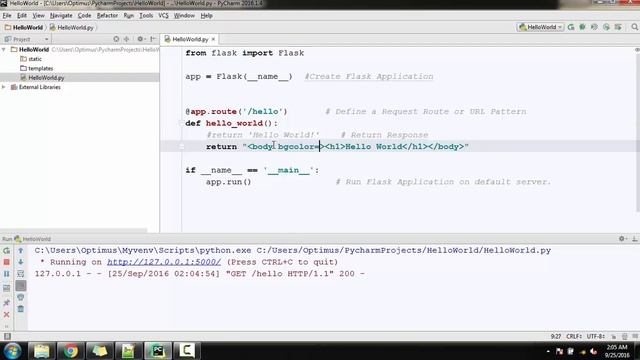This screenshot has width=640, height=360.
Task: Open the UTF-8 encoding selector
Action: pos(596,336)
